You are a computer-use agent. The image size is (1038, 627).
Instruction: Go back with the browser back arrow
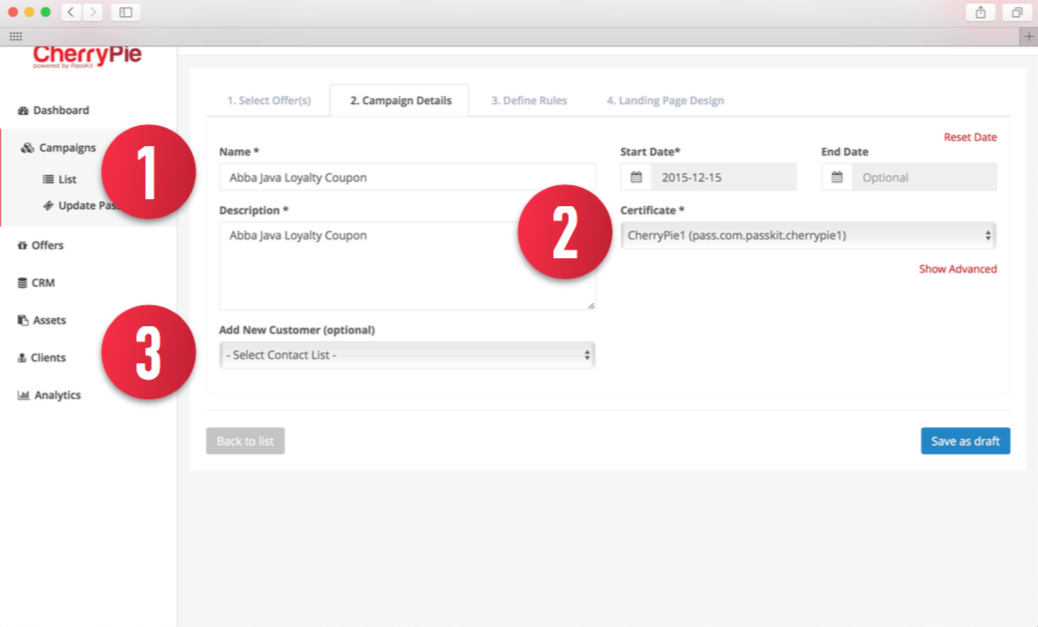click(x=71, y=12)
